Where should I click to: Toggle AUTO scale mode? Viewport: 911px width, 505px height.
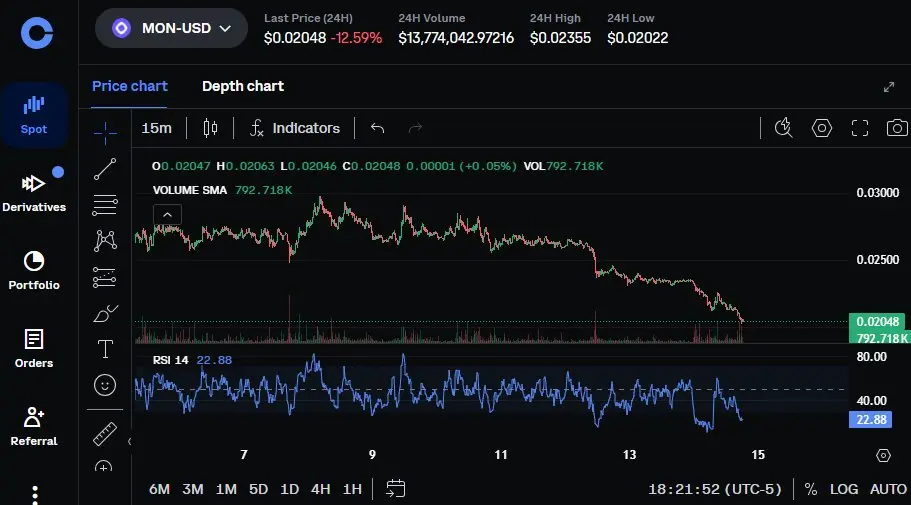[888, 489]
